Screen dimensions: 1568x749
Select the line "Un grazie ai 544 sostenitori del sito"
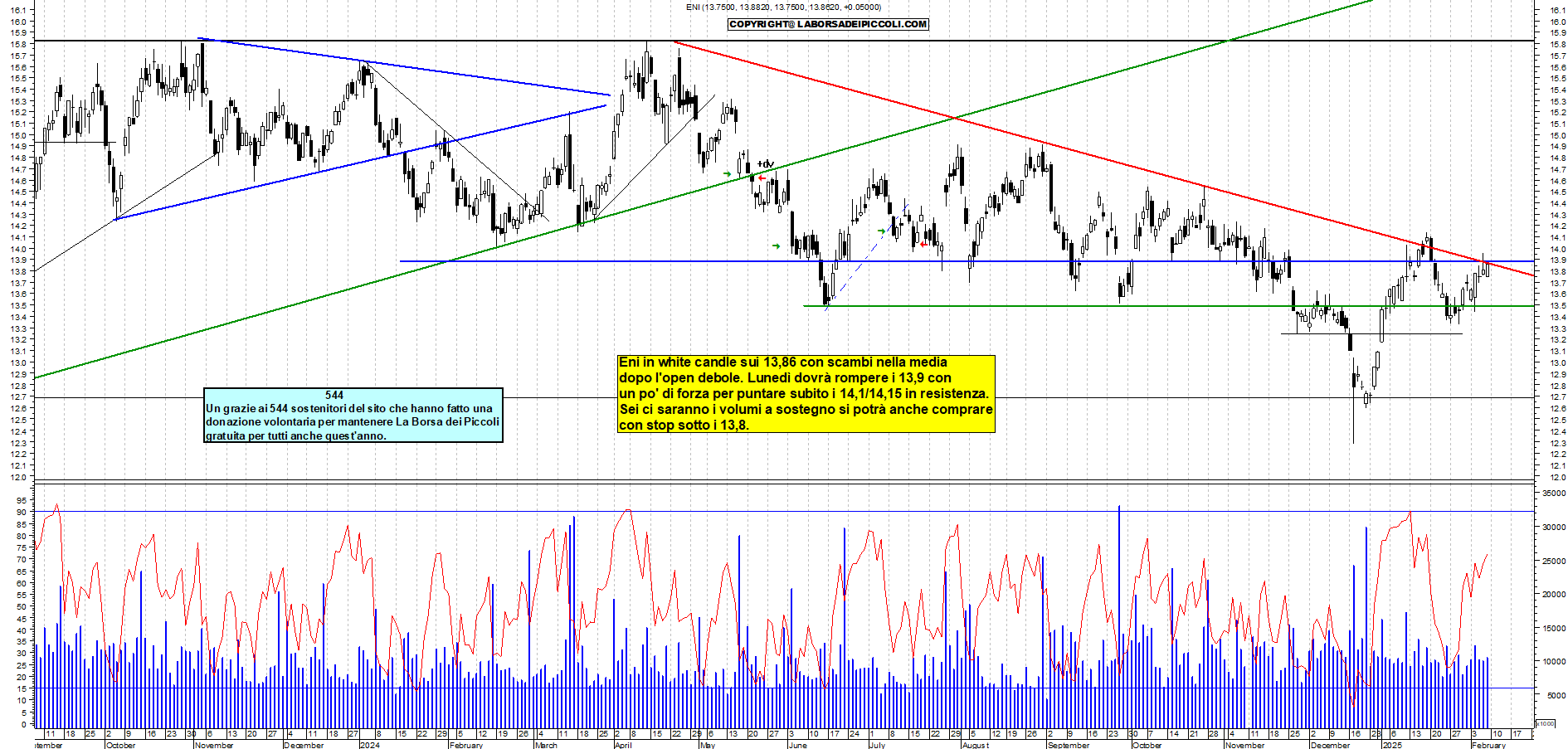[349, 408]
